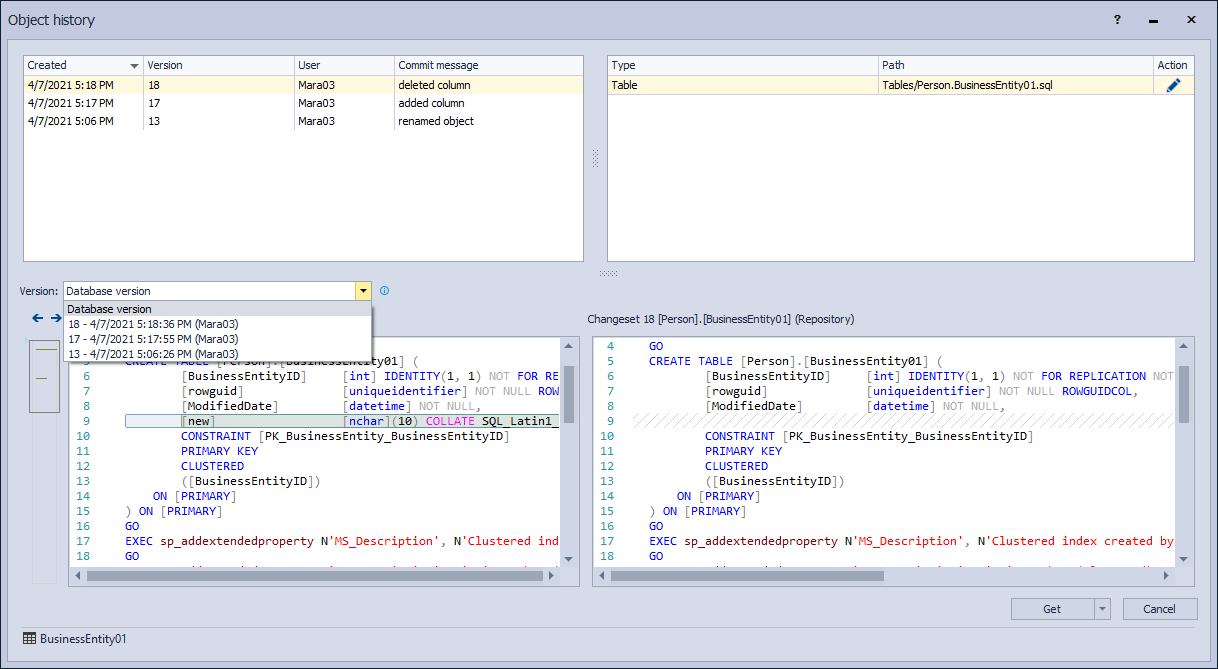
Task: Click the help question mark icon
Action: [1117, 19]
